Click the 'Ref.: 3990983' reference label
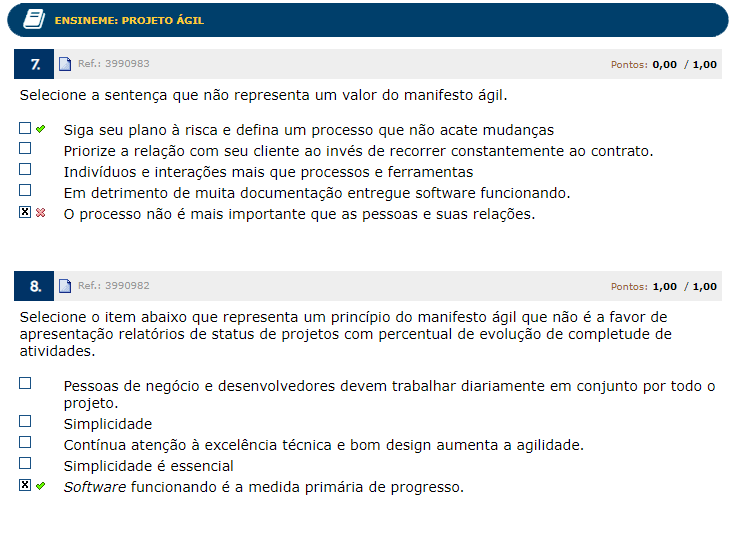Screen dimensions: 733x550 [114, 65]
